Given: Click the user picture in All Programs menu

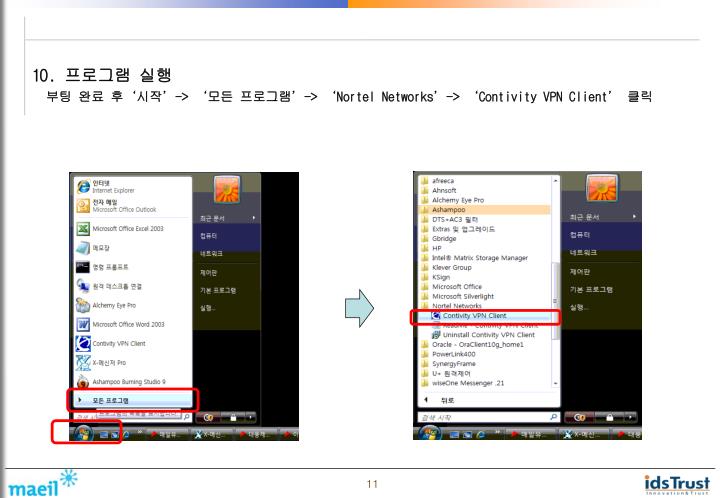Looking at the screenshot, I should click(602, 188).
